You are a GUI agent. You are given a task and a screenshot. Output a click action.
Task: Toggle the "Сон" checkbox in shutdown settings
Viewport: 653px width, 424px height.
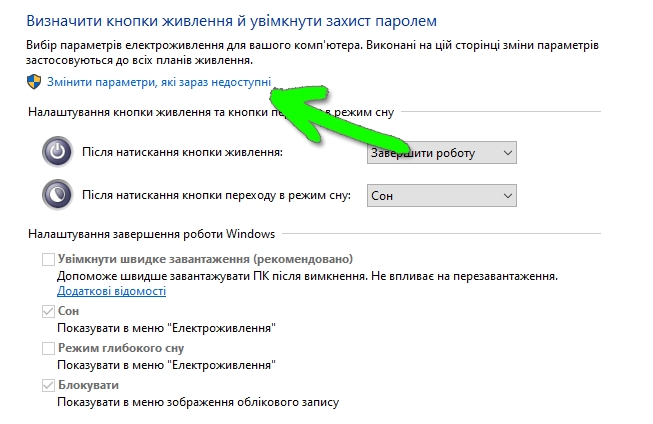[x=48, y=312]
